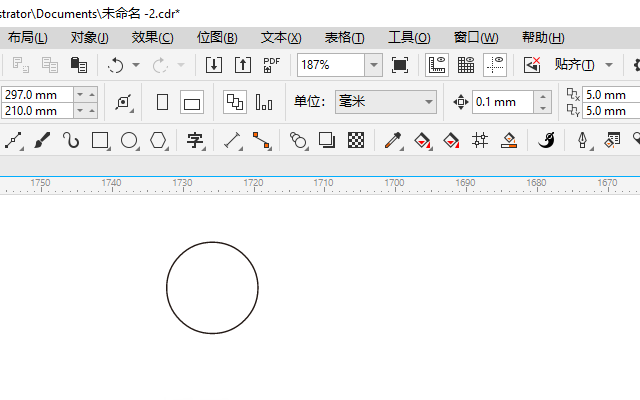640x400 pixels.
Task: Expand the Undo history dropdown arrow
Action: point(136,65)
